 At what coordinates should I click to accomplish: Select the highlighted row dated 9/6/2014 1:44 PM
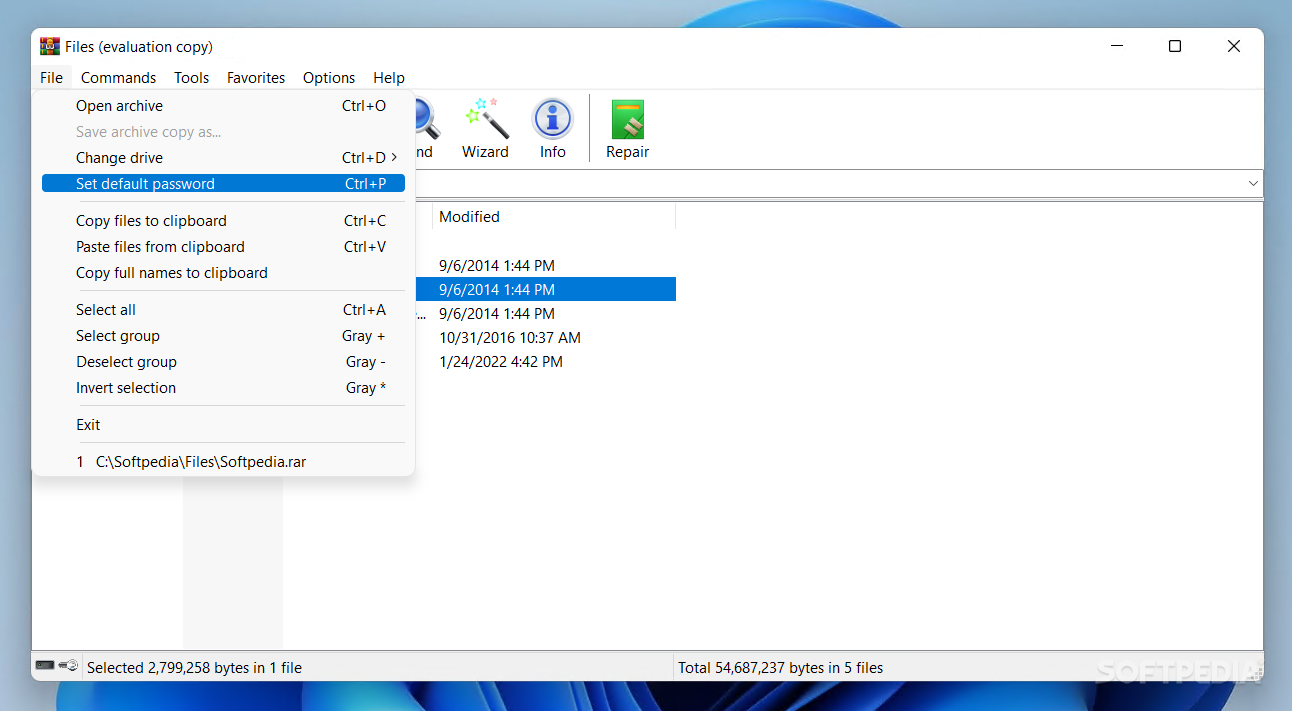click(546, 290)
